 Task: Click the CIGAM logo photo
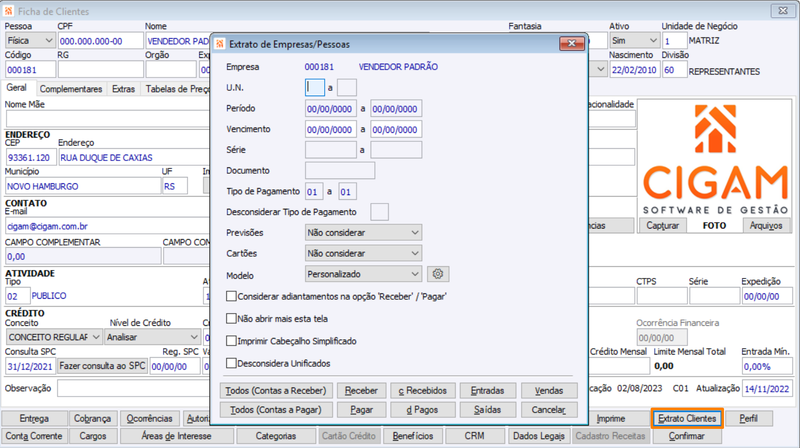tap(715, 159)
